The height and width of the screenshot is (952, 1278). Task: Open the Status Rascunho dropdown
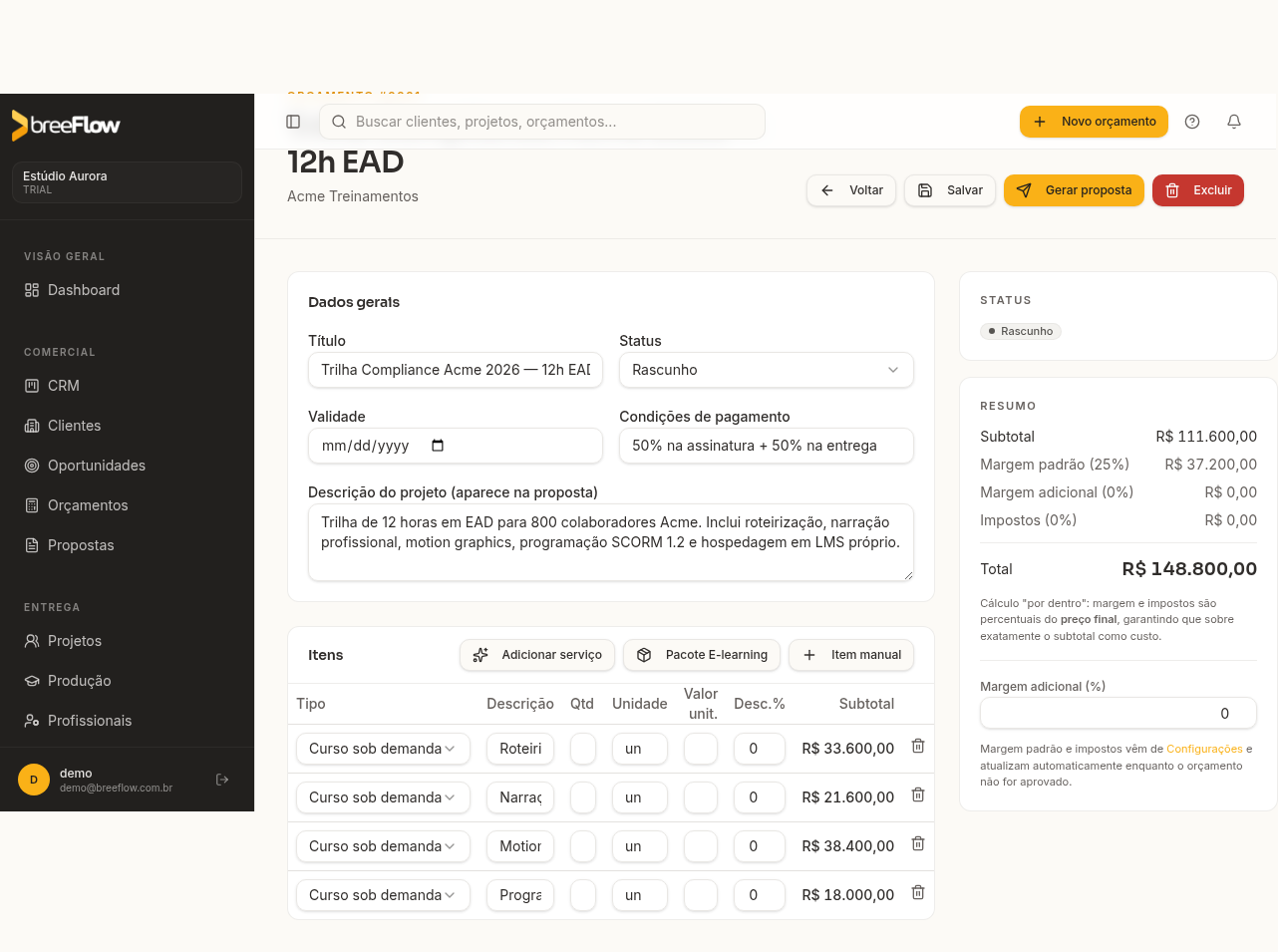(767, 370)
